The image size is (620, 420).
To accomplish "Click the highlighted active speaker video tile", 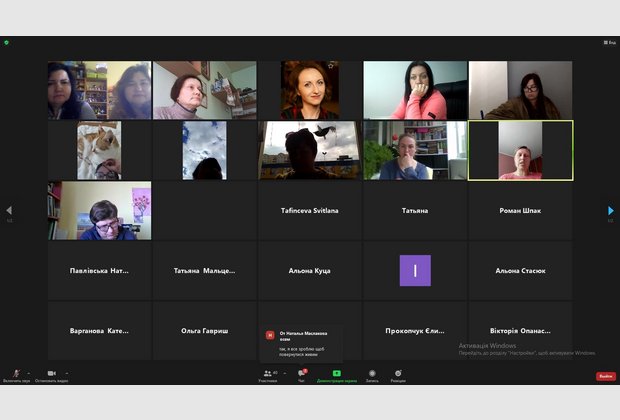I will coord(520,150).
